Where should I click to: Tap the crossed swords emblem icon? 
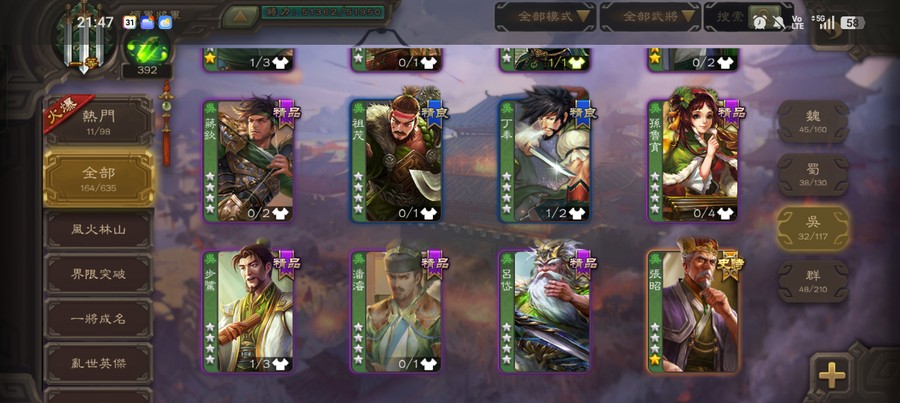point(84,36)
